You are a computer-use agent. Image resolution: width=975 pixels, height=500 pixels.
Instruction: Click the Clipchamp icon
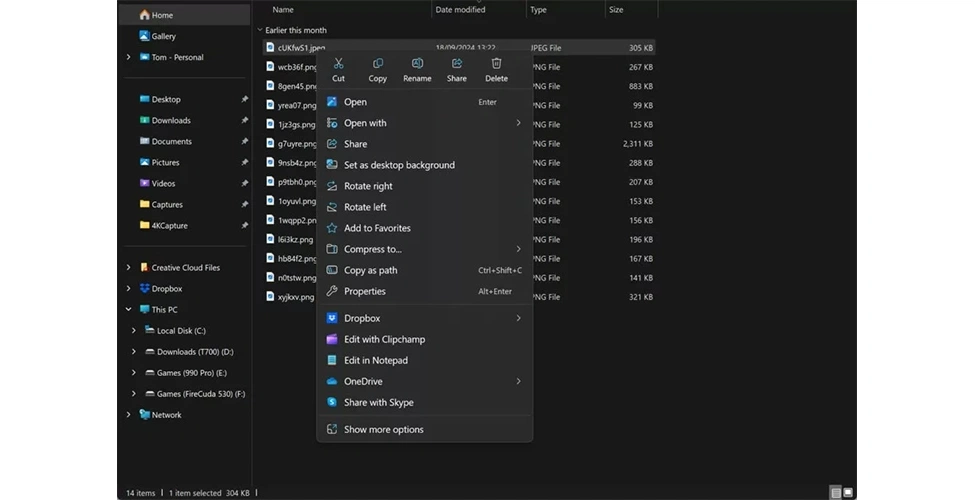tap(332, 340)
